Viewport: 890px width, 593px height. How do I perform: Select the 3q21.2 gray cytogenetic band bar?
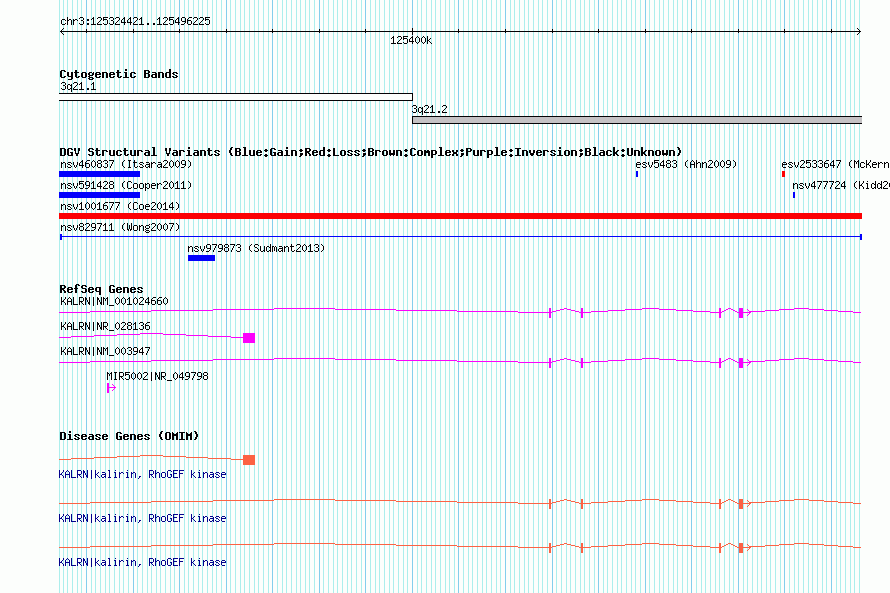(x=637, y=120)
